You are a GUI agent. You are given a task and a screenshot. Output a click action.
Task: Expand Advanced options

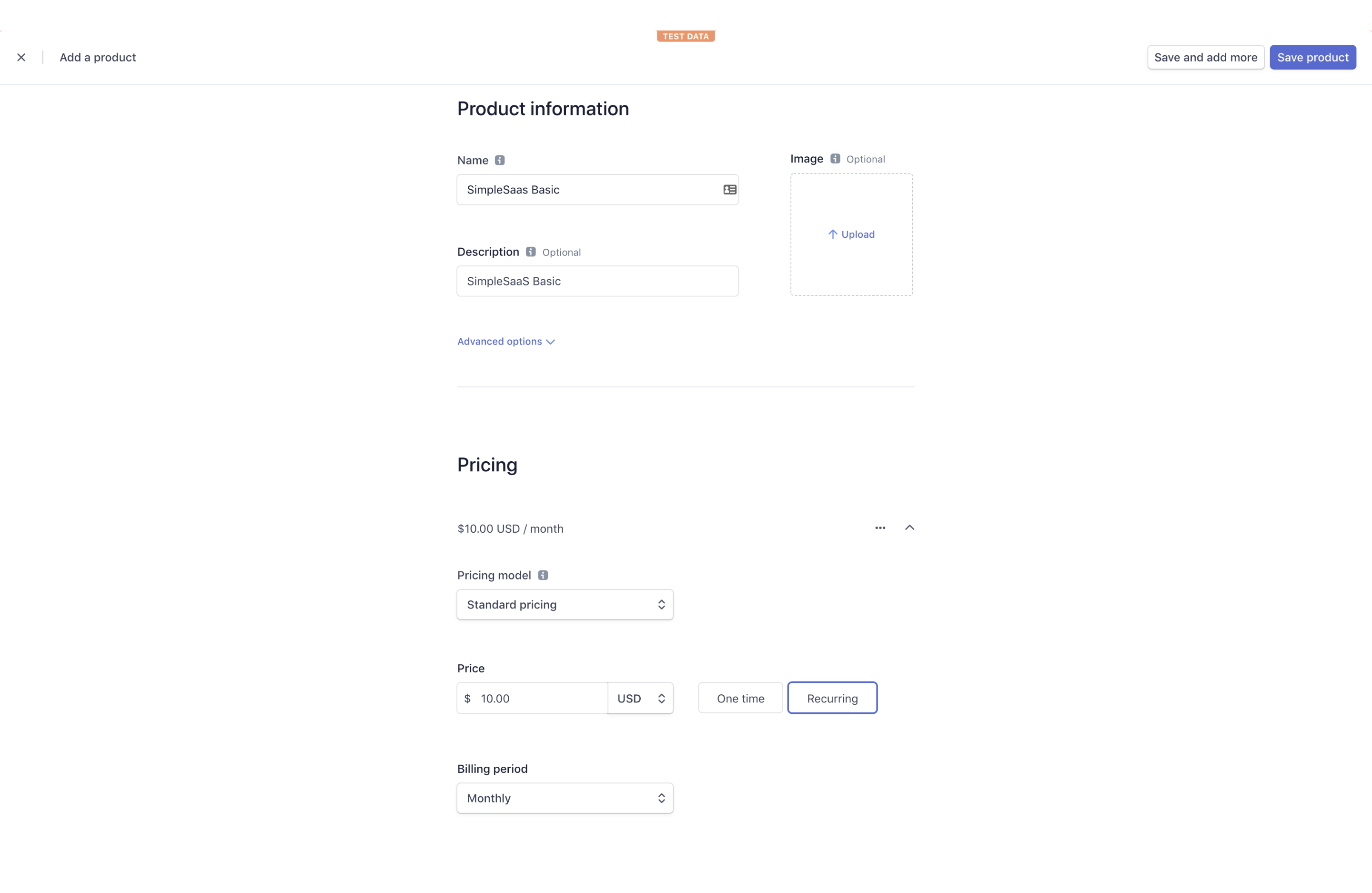click(x=506, y=341)
